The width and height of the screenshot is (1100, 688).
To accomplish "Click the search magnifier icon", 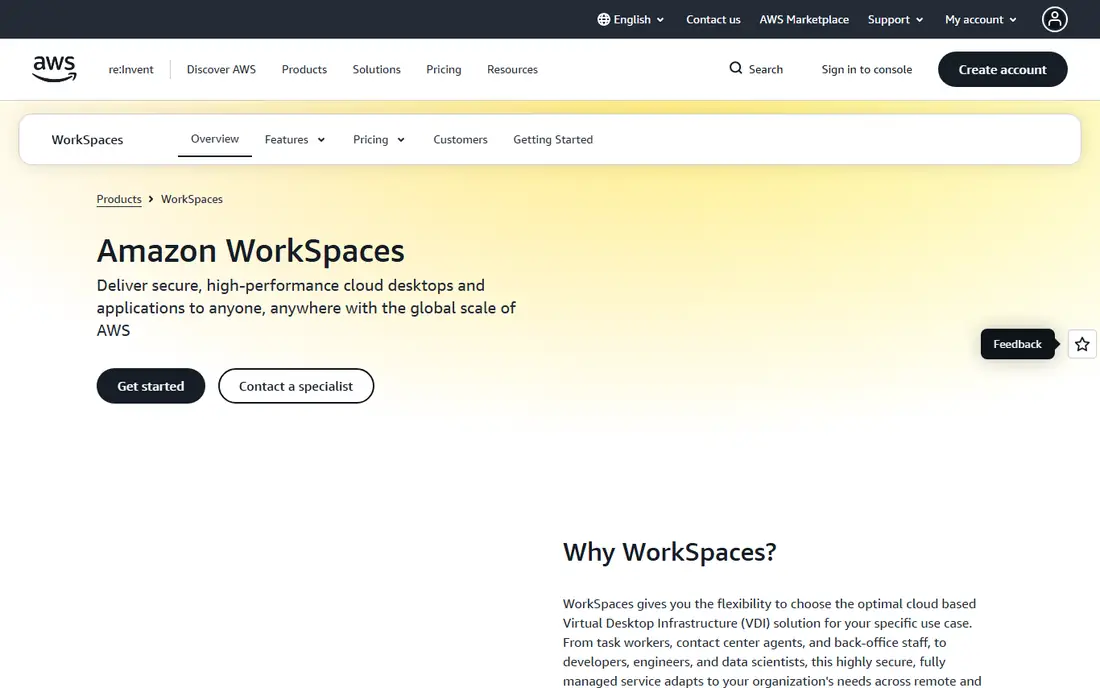I will (x=735, y=68).
